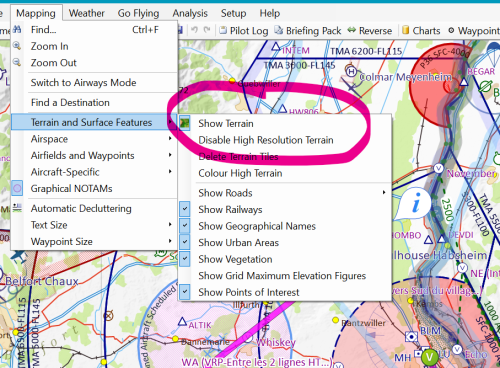Open the Help menu

[x=270, y=13]
